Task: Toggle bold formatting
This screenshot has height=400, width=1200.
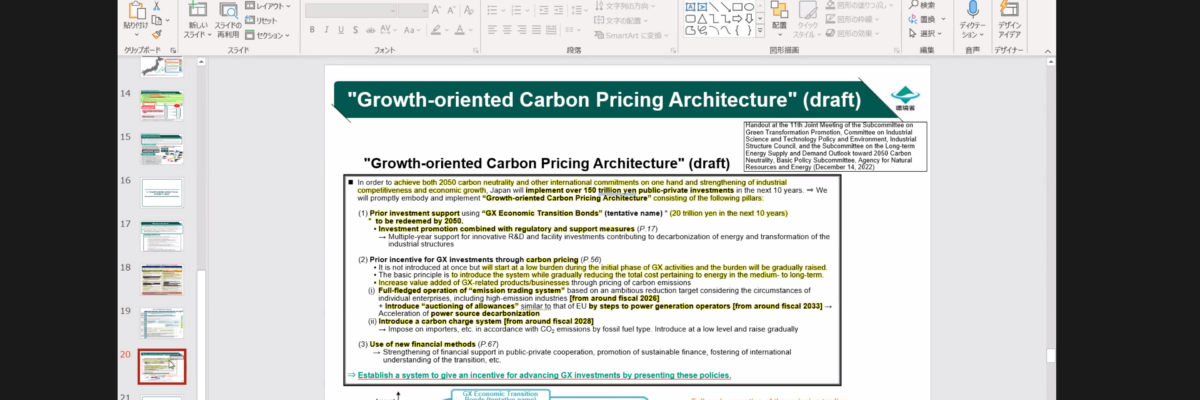Action: coord(312,30)
